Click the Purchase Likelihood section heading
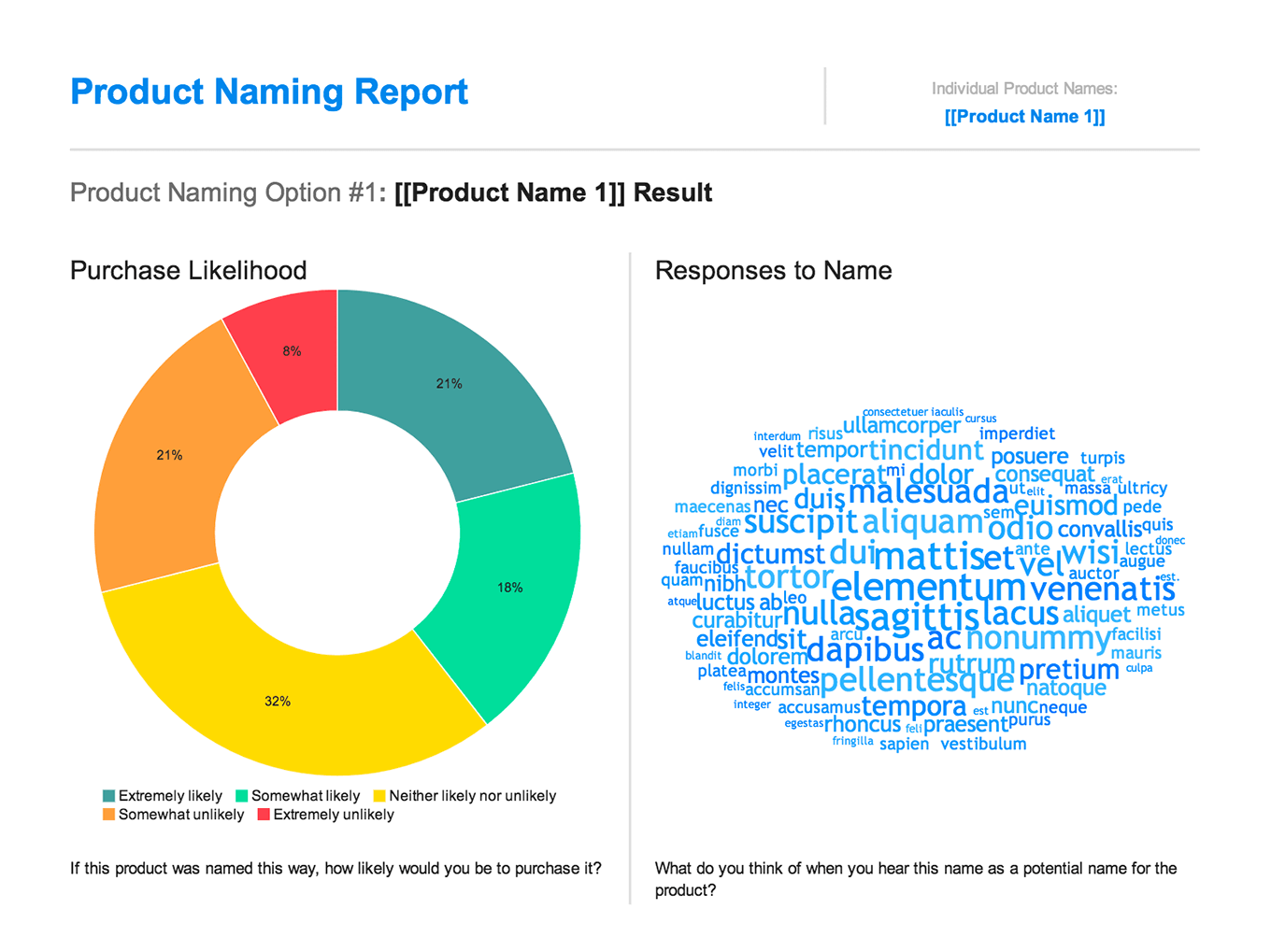This screenshot has width=1271, height=952. [x=188, y=271]
